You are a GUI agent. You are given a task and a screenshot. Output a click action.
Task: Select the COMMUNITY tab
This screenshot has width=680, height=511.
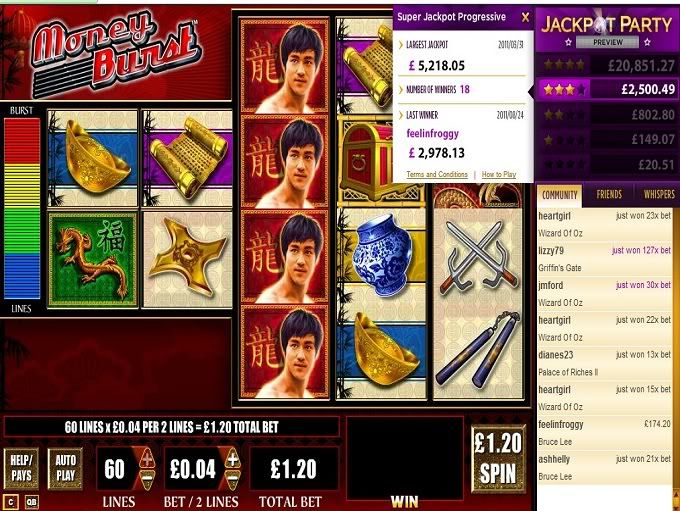tap(559, 195)
